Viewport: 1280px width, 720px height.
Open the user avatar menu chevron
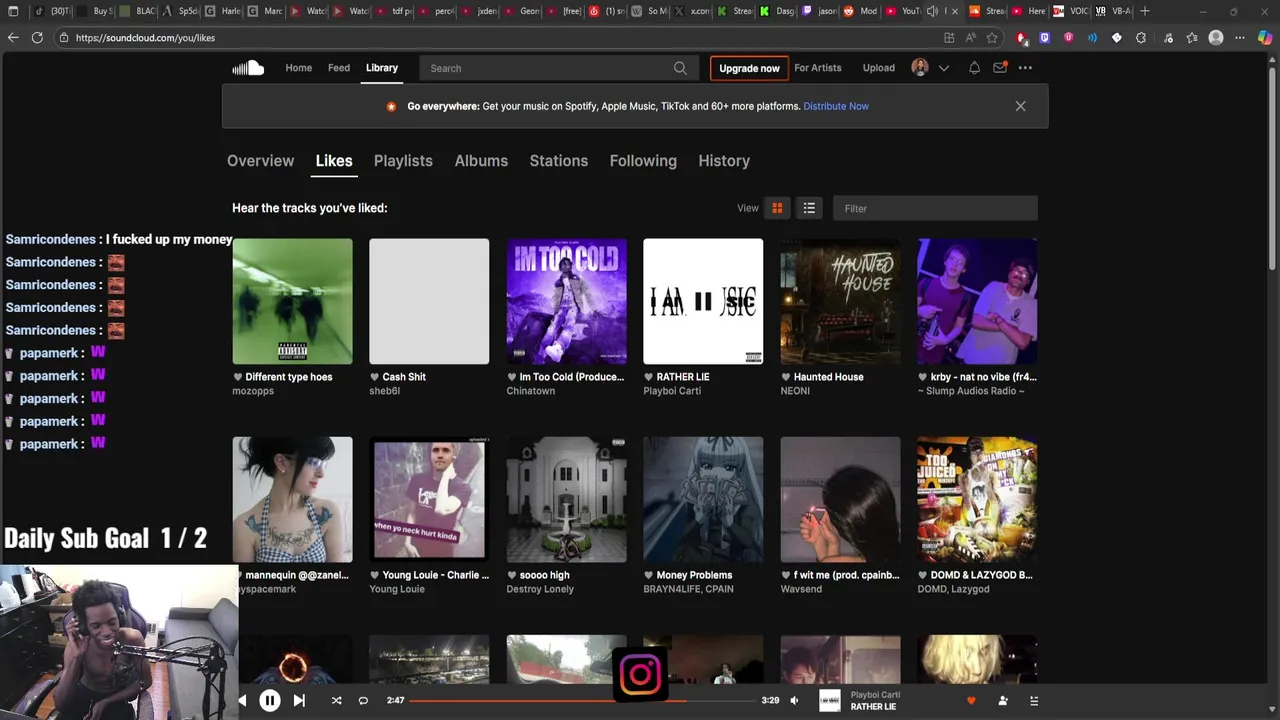(943, 68)
